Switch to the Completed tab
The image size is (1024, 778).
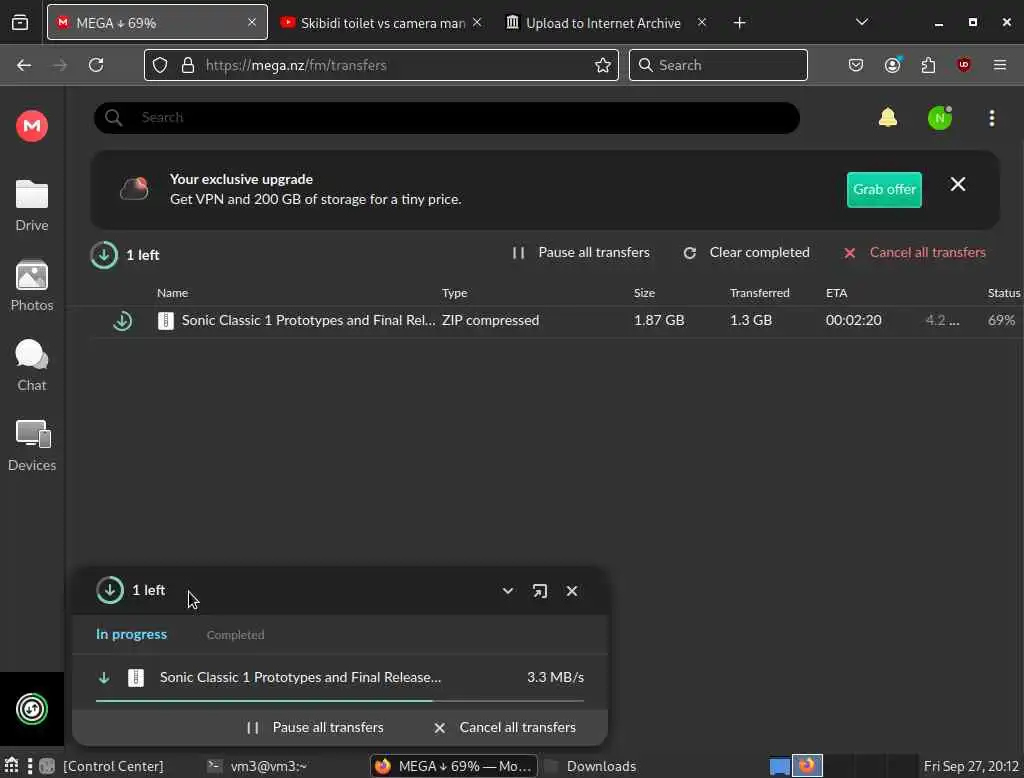click(x=235, y=635)
